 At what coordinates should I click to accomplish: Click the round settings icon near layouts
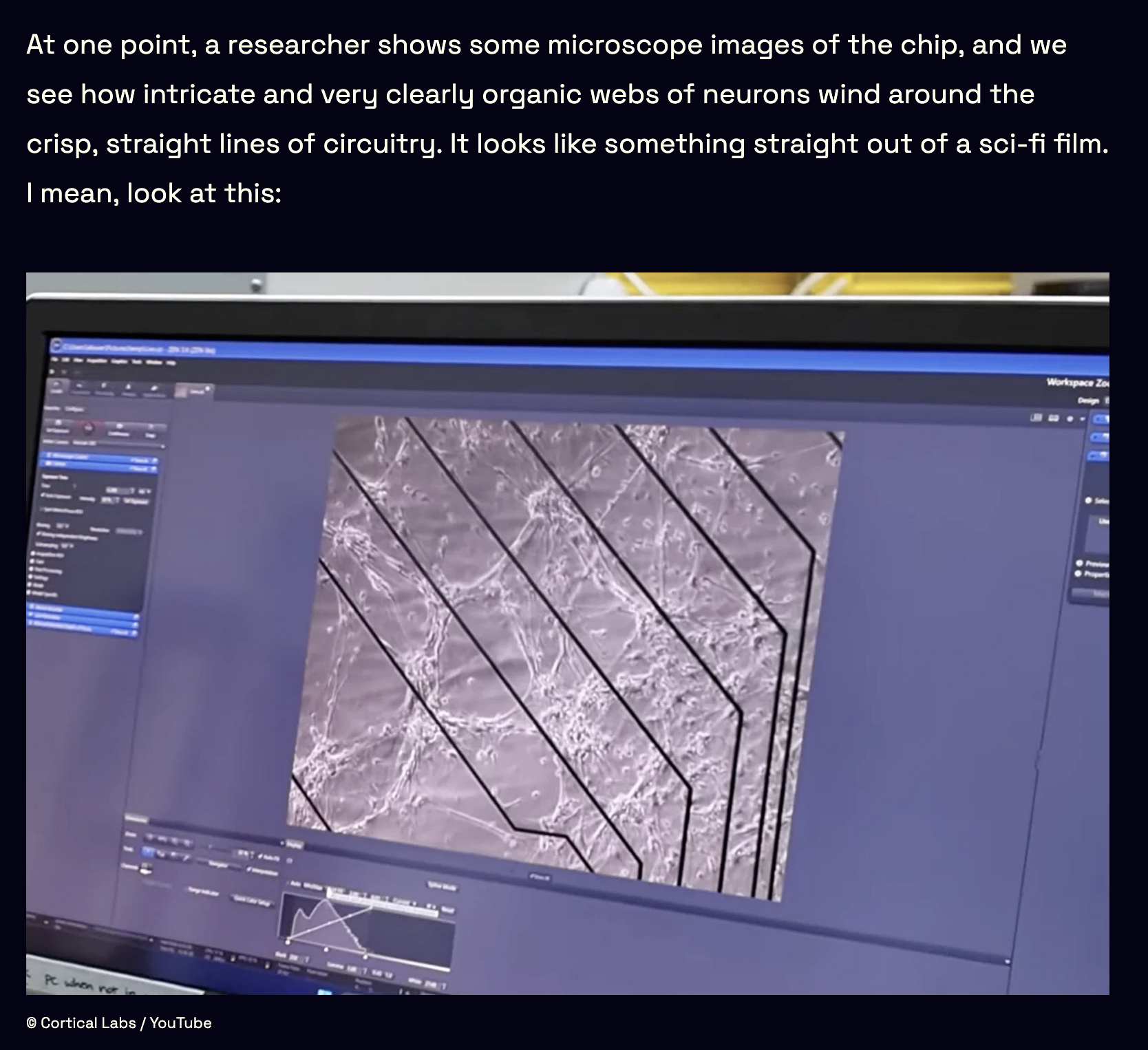click(x=1070, y=419)
